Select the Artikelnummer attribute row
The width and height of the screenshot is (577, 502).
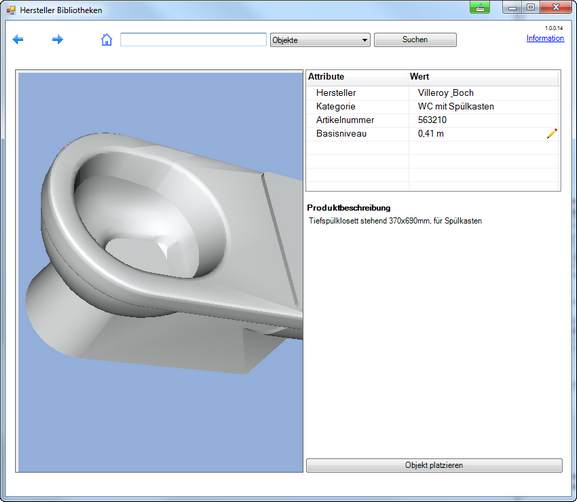pyautogui.click(x=432, y=120)
